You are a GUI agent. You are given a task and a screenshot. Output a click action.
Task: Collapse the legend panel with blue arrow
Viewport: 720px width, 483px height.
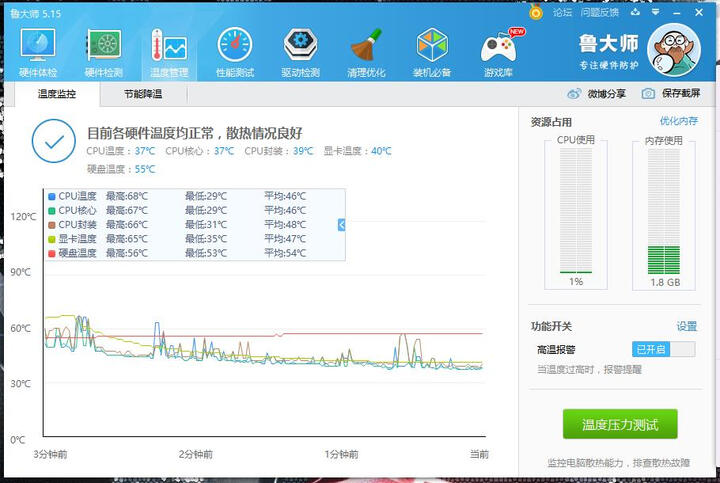point(341,225)
